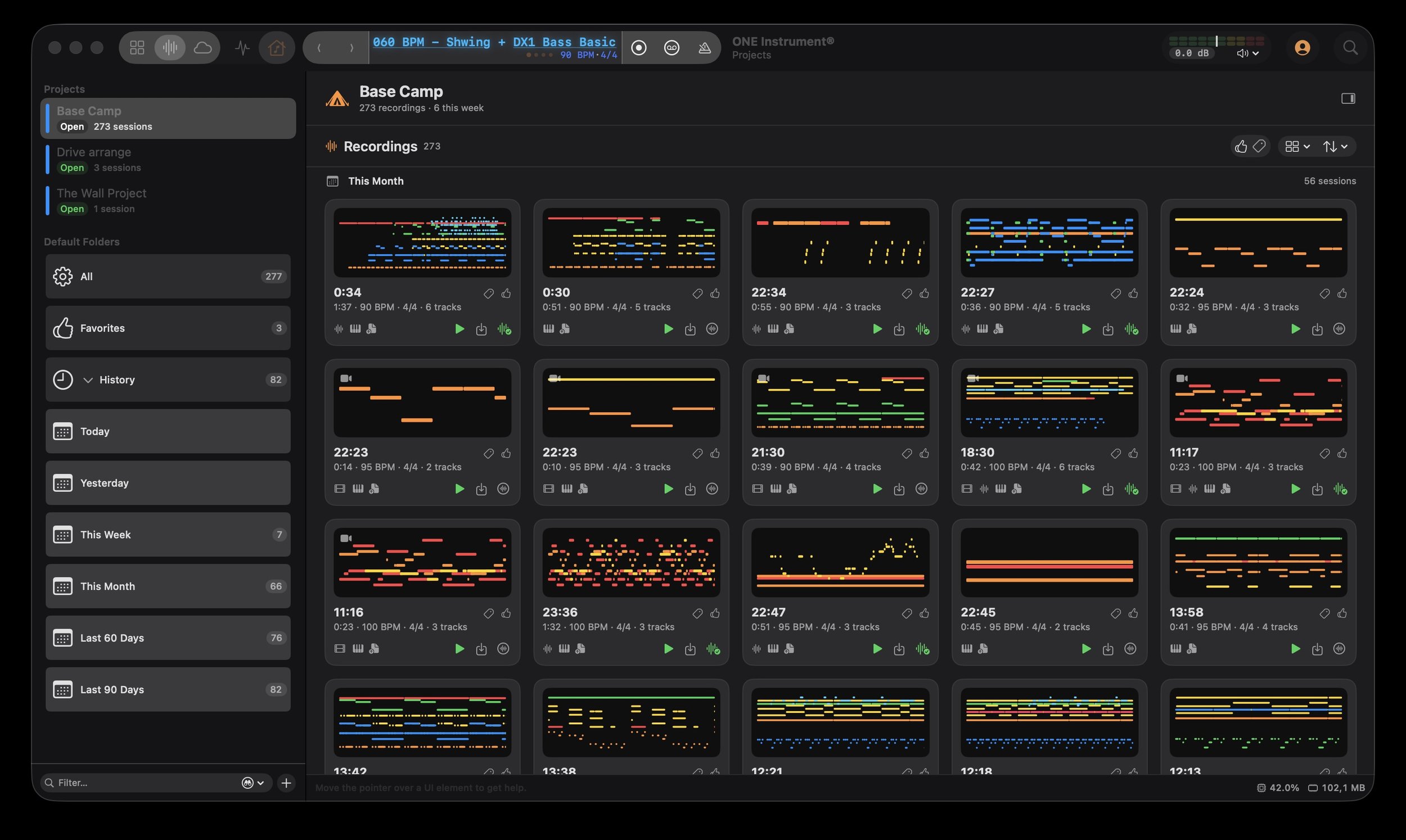The width and height of the screenshot is (1406, 840).
Task: Open the Favorites folder
Action: [x=168, y=328]
